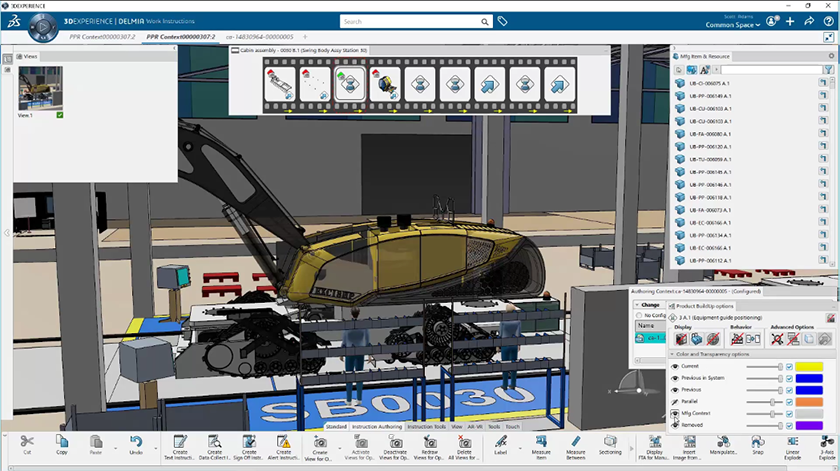Open Mfg Item & Resource panel settings gear
The width and height of the screenshot is (840, 471).
point(831,56)
